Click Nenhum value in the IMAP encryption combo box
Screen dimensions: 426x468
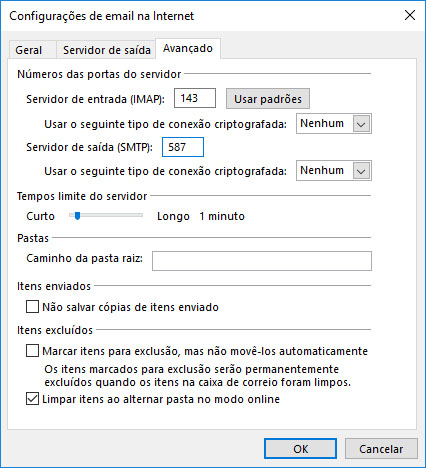(322, 124)
